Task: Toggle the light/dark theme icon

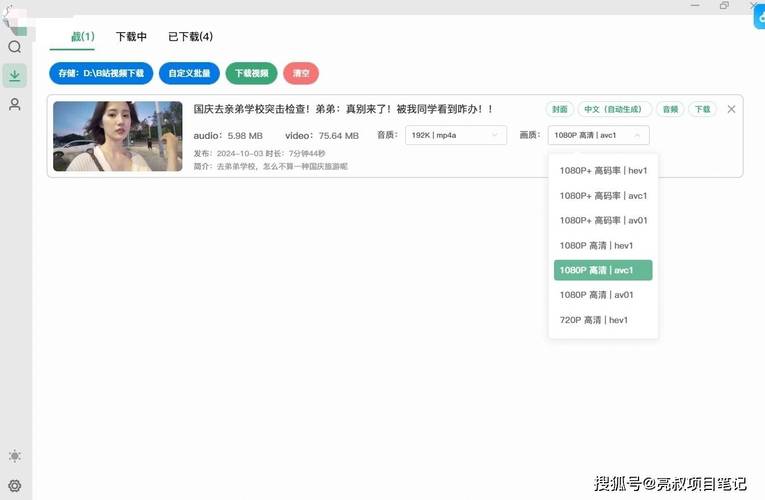Action: (x=15, y=456)
